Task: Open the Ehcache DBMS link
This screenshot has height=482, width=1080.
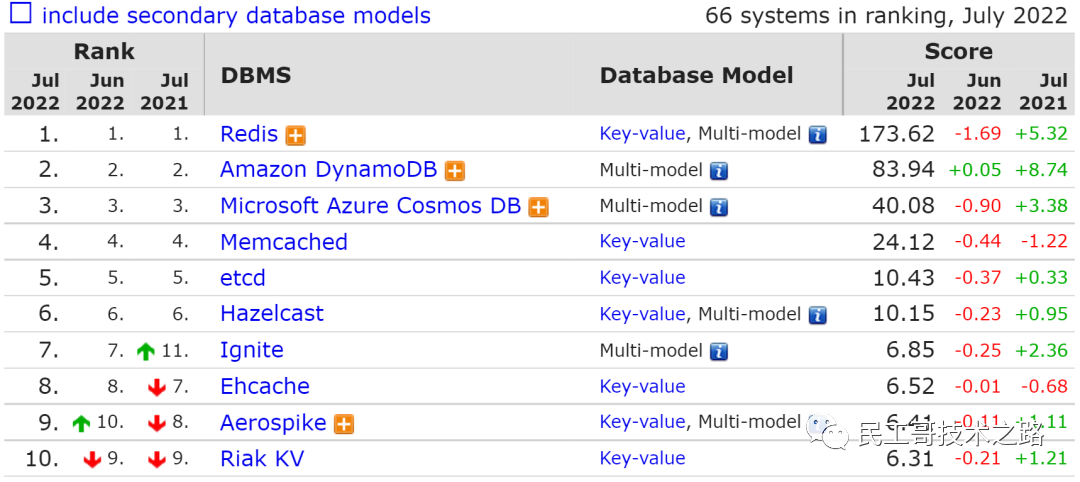Action: (x=265, y=386)
